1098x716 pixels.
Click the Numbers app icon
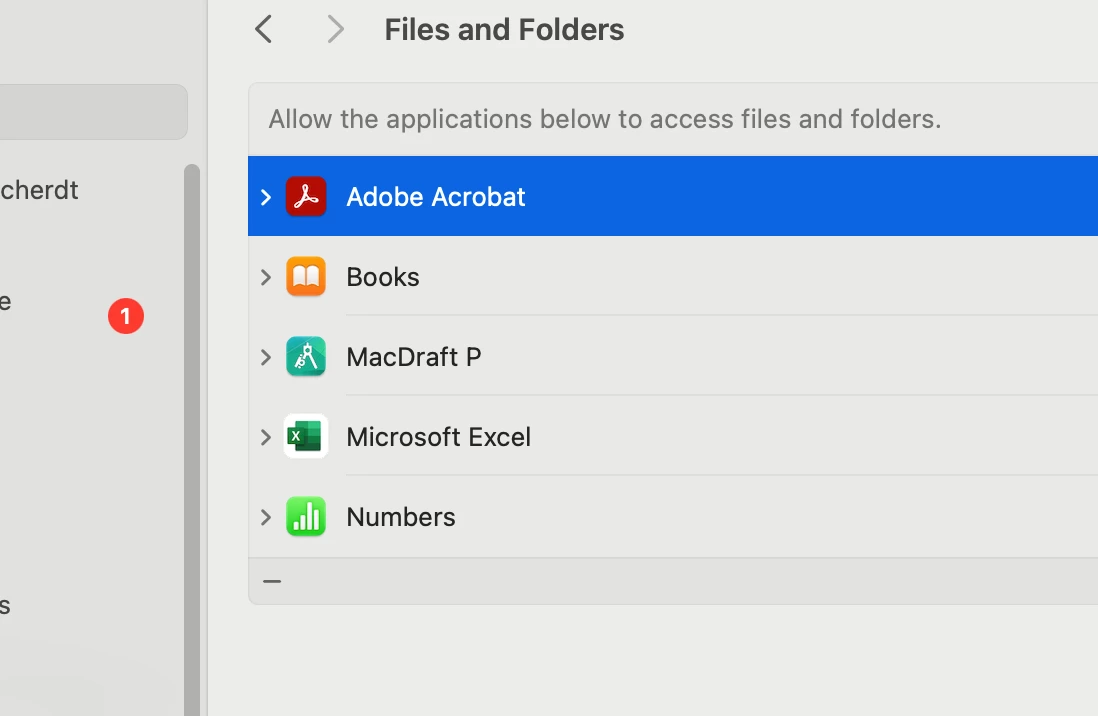coord(306,517)
